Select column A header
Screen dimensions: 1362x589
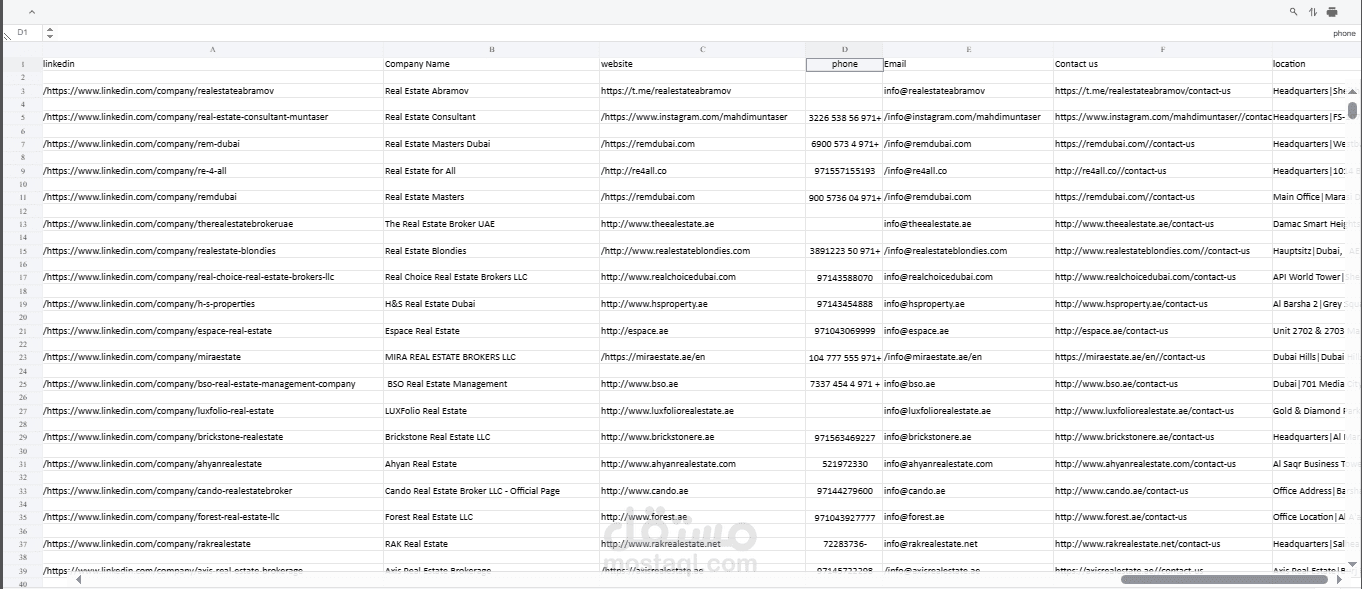[213, 49]
